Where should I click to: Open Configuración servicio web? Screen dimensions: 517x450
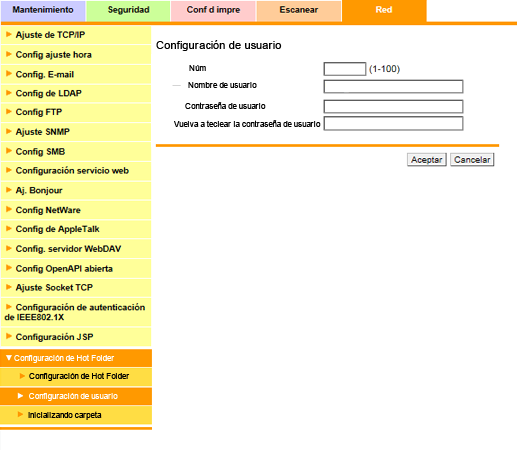coord(76,171)
